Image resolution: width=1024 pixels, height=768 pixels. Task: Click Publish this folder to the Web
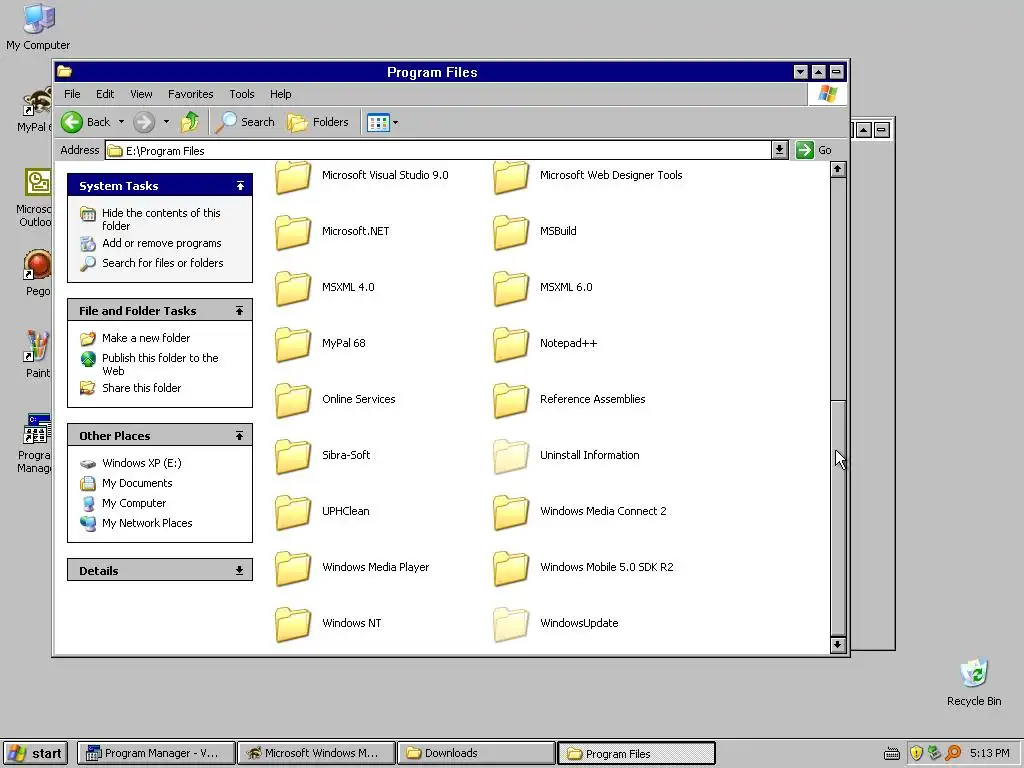[160, 364]
